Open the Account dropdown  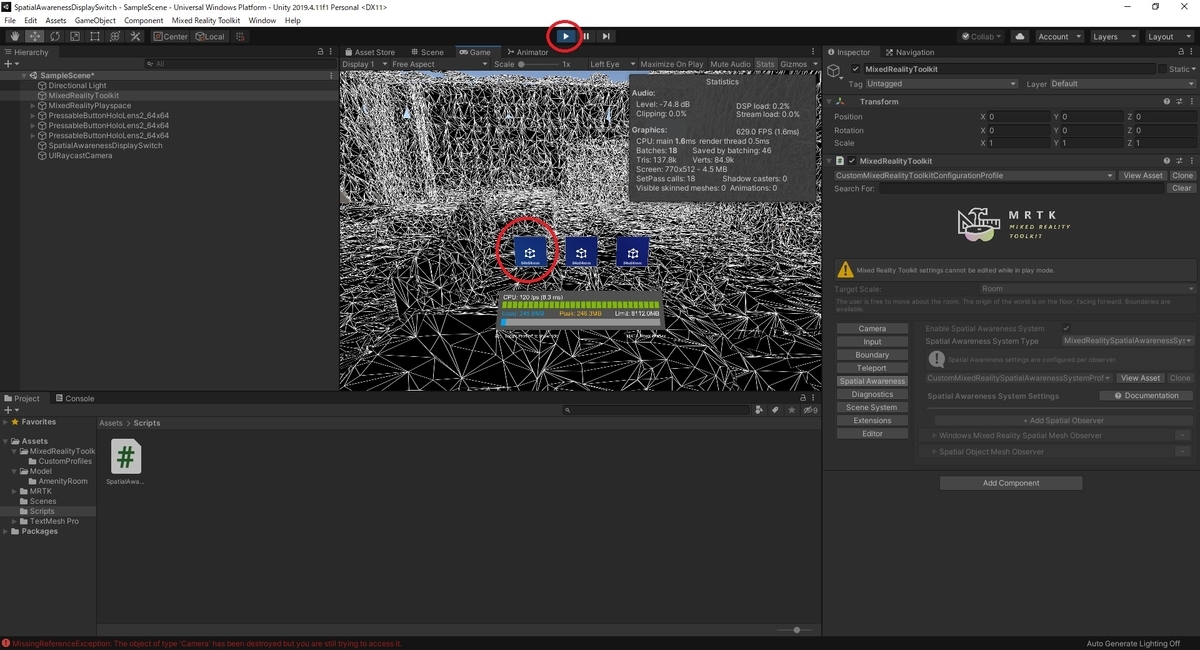[x=1058, y=37]
